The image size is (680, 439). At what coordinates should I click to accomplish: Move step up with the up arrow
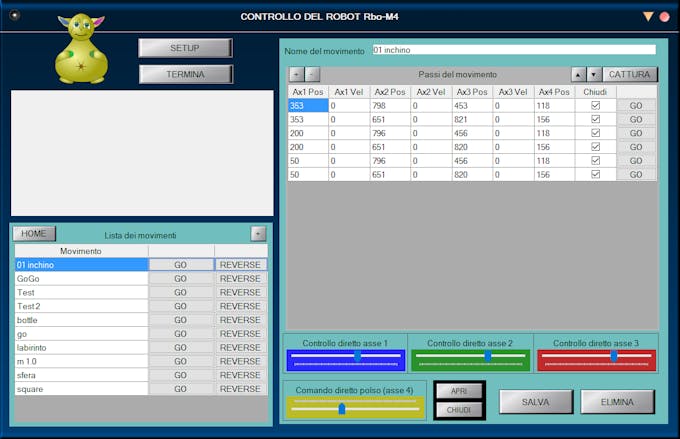coord(578,75)
